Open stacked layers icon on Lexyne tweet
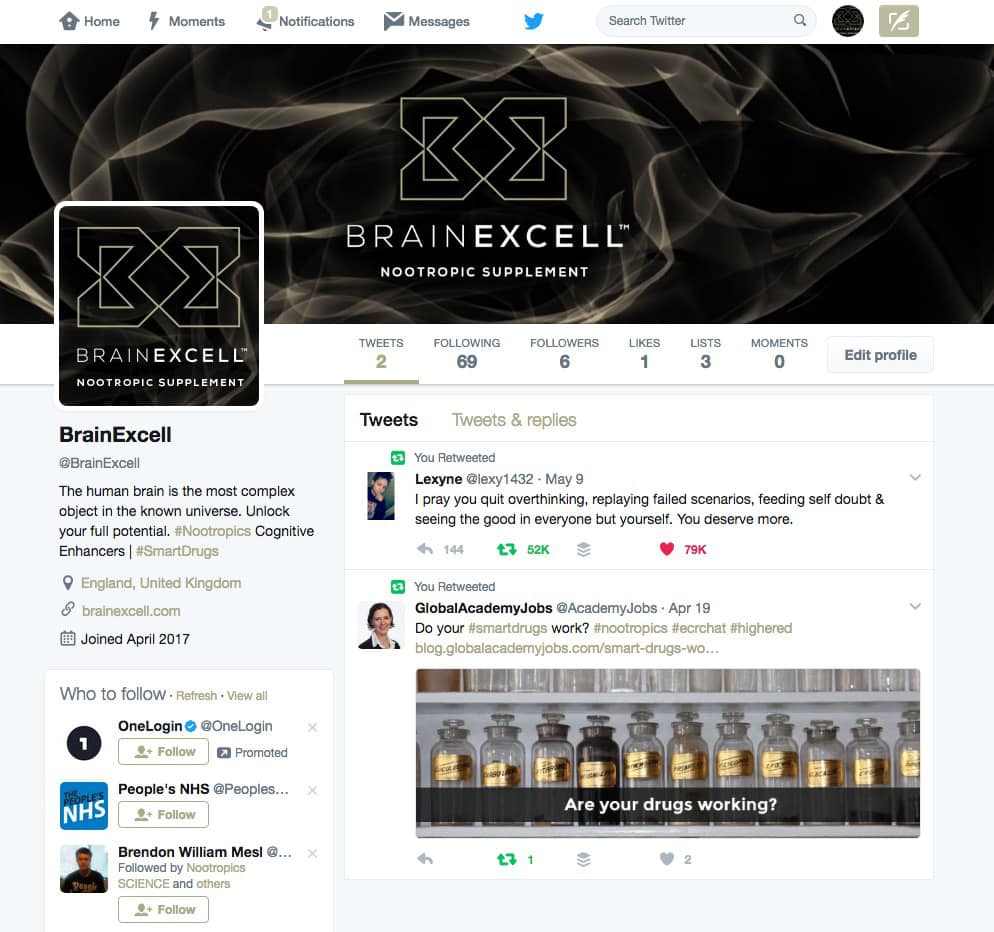 [x=584, y=549]
